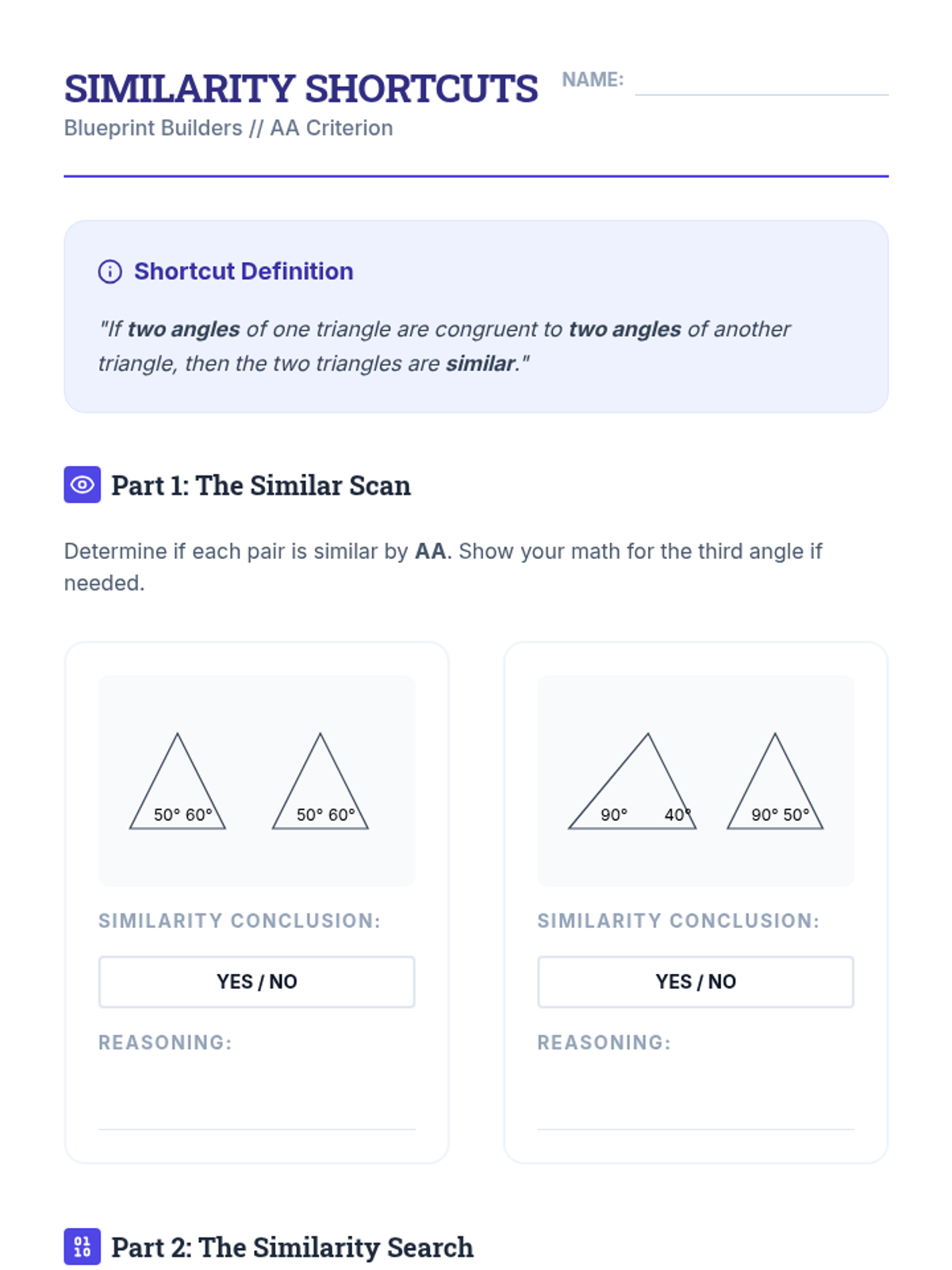Click the second 50° 60° triangle

[x=321, y=781]
